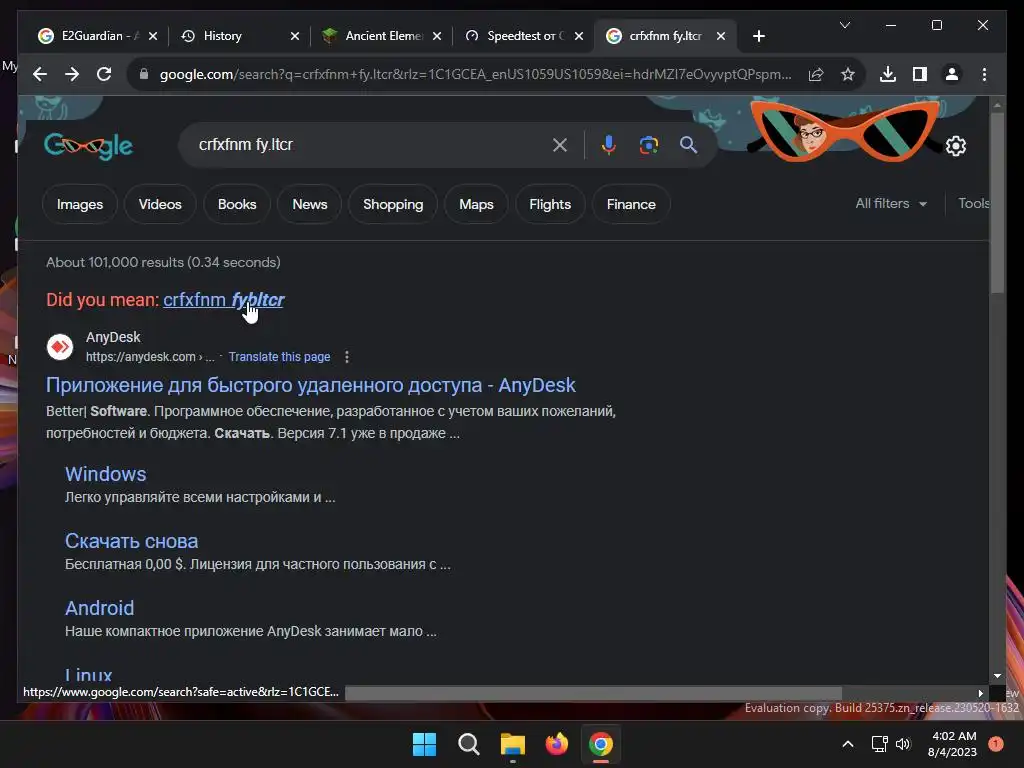Filter results by News

click(x=310, y=204)
